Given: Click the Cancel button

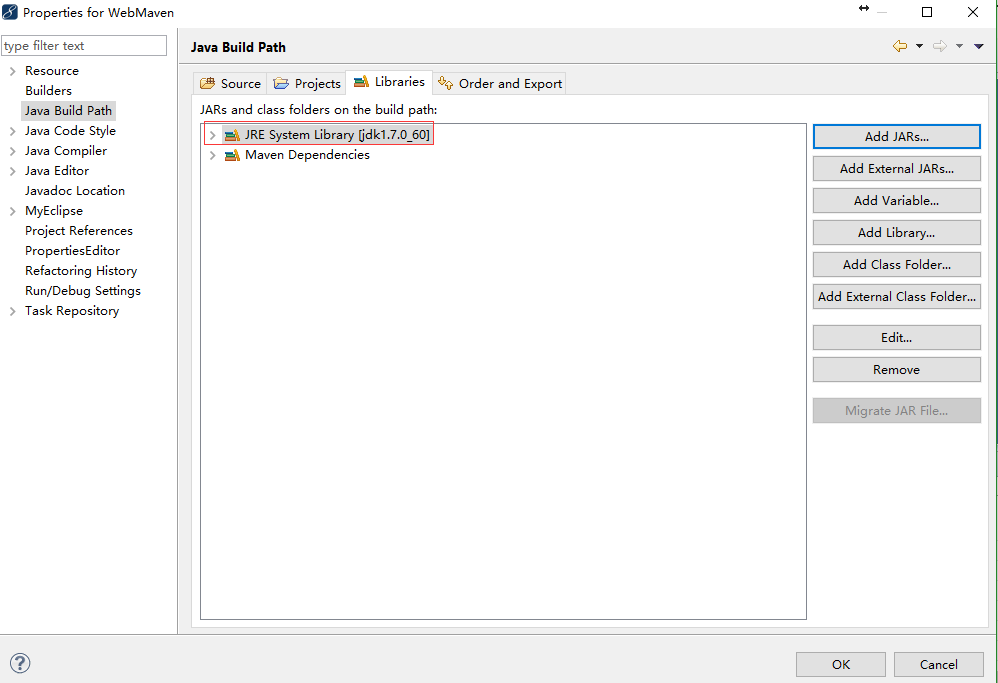Looking at the screenshot, I should (x=938, y=665).
